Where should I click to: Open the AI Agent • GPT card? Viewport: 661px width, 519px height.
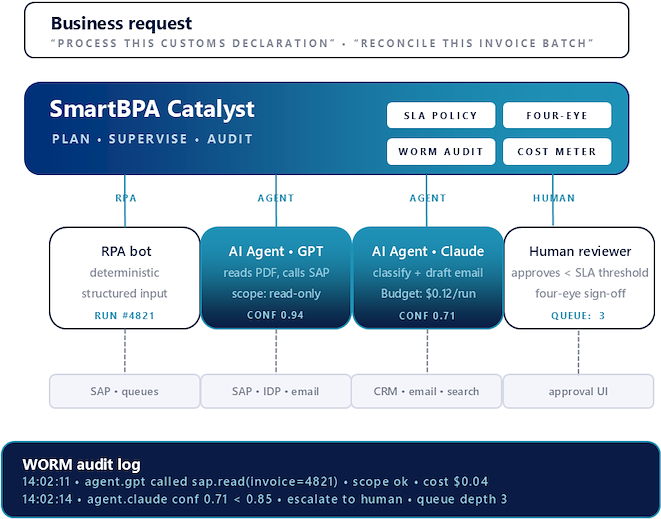click(276, 278)
